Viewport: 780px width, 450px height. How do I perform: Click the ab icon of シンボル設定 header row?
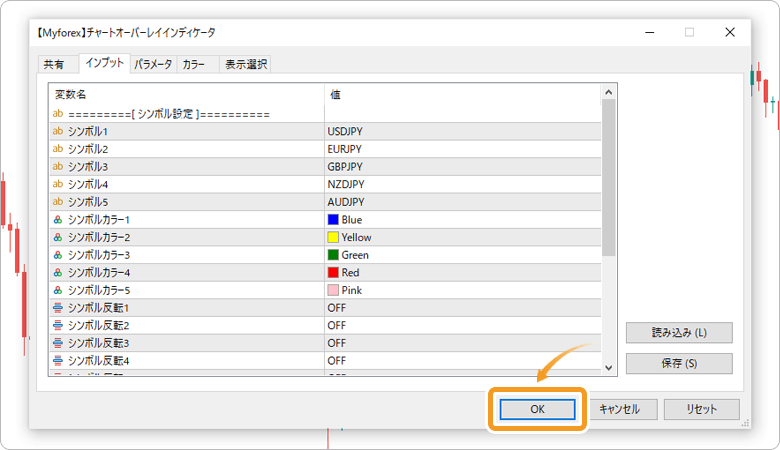pyautogui.click(x=58, y=114)
